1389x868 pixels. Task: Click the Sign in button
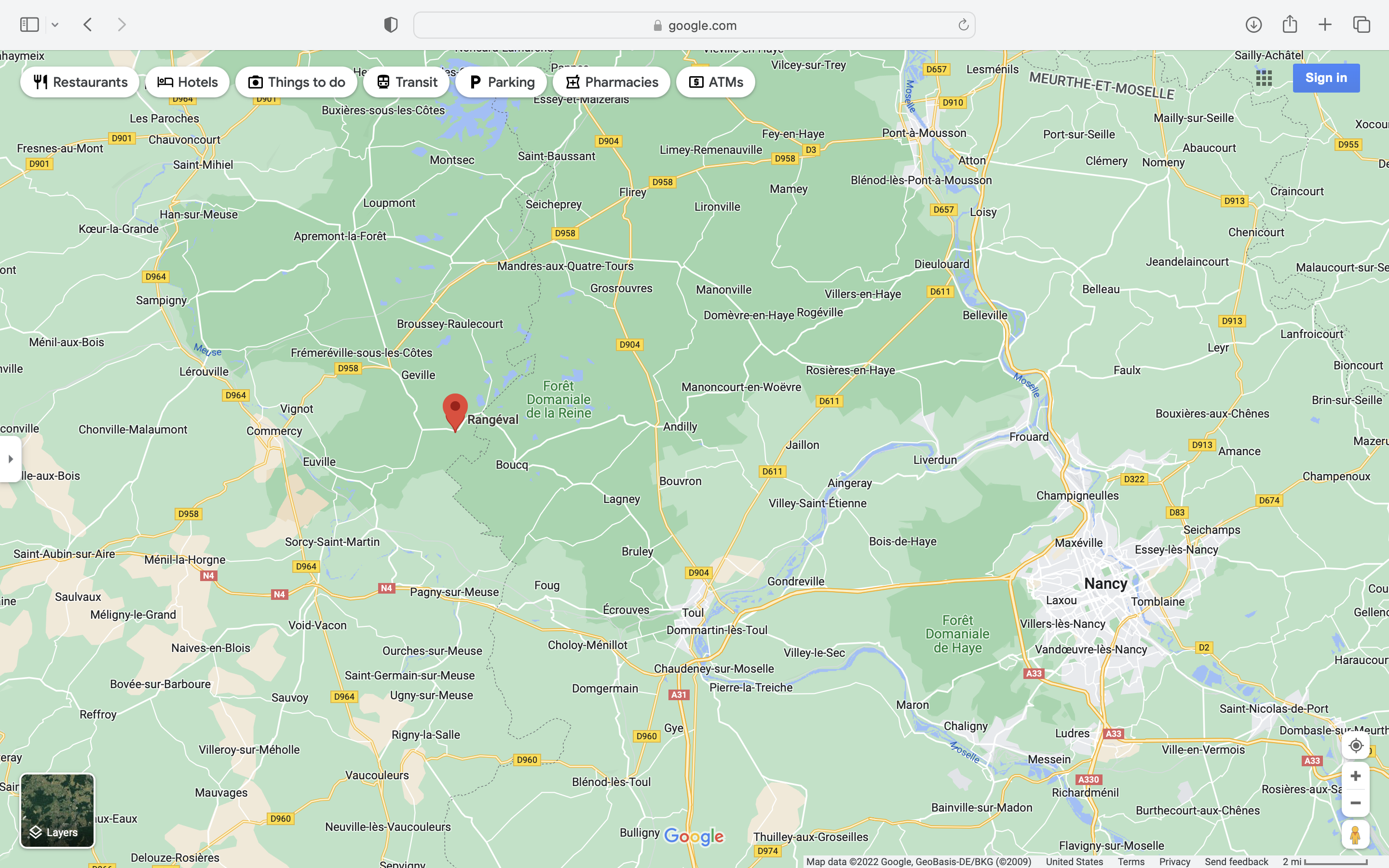(1326, 78)
